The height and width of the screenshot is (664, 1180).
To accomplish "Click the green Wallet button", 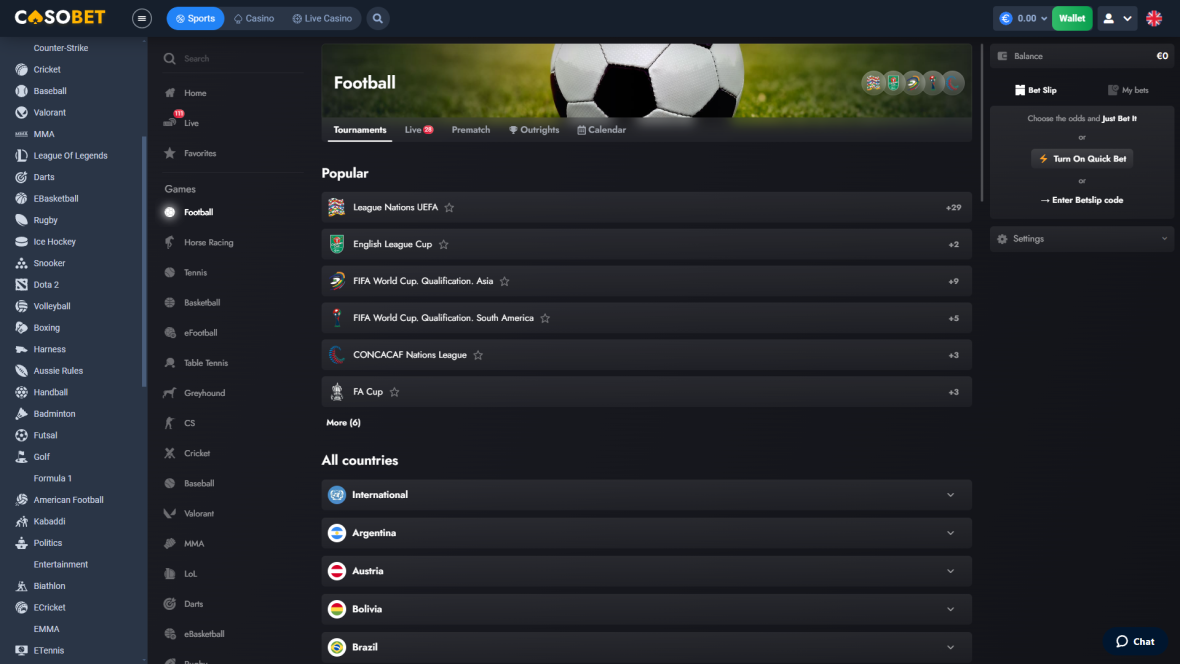I will coord(1072,18).
